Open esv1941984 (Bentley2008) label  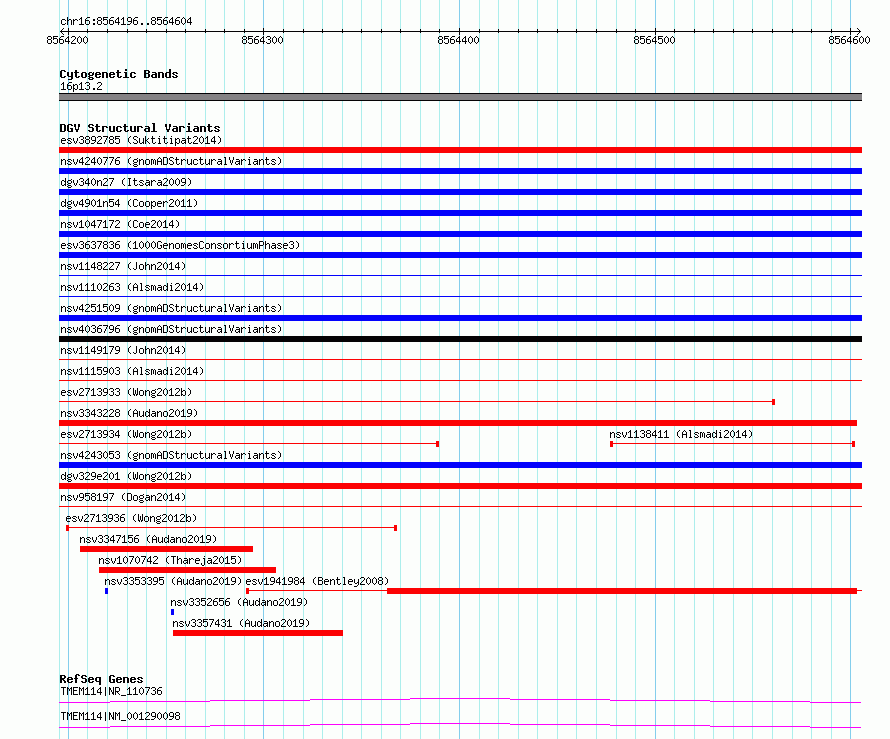tap(317, 581)
